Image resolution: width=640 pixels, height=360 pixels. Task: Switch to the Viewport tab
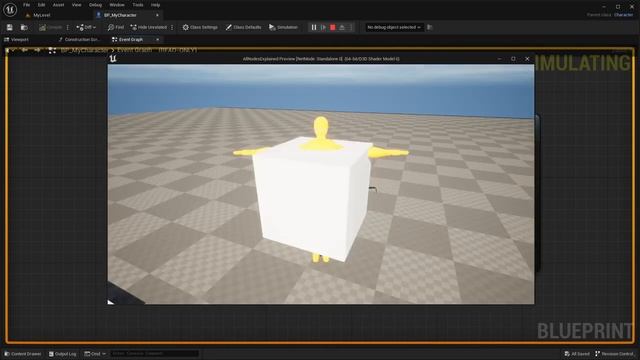click(16, 40)
